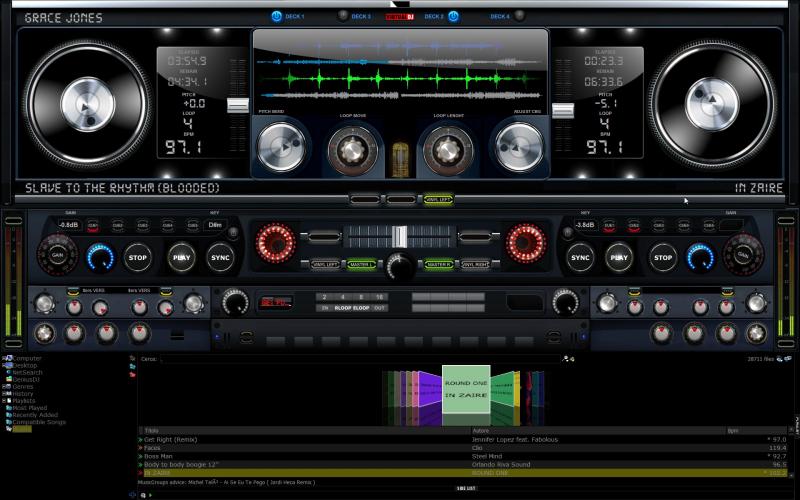The width and height of the screenshot is (800, 500).
Task: Click the red folder icon beside browser
Action: click(133, 374)
